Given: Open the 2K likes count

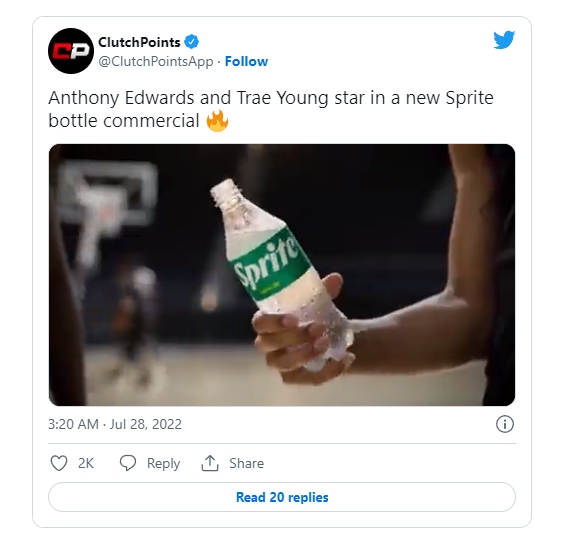Looking at the screenshot, I should coord(86,463).
